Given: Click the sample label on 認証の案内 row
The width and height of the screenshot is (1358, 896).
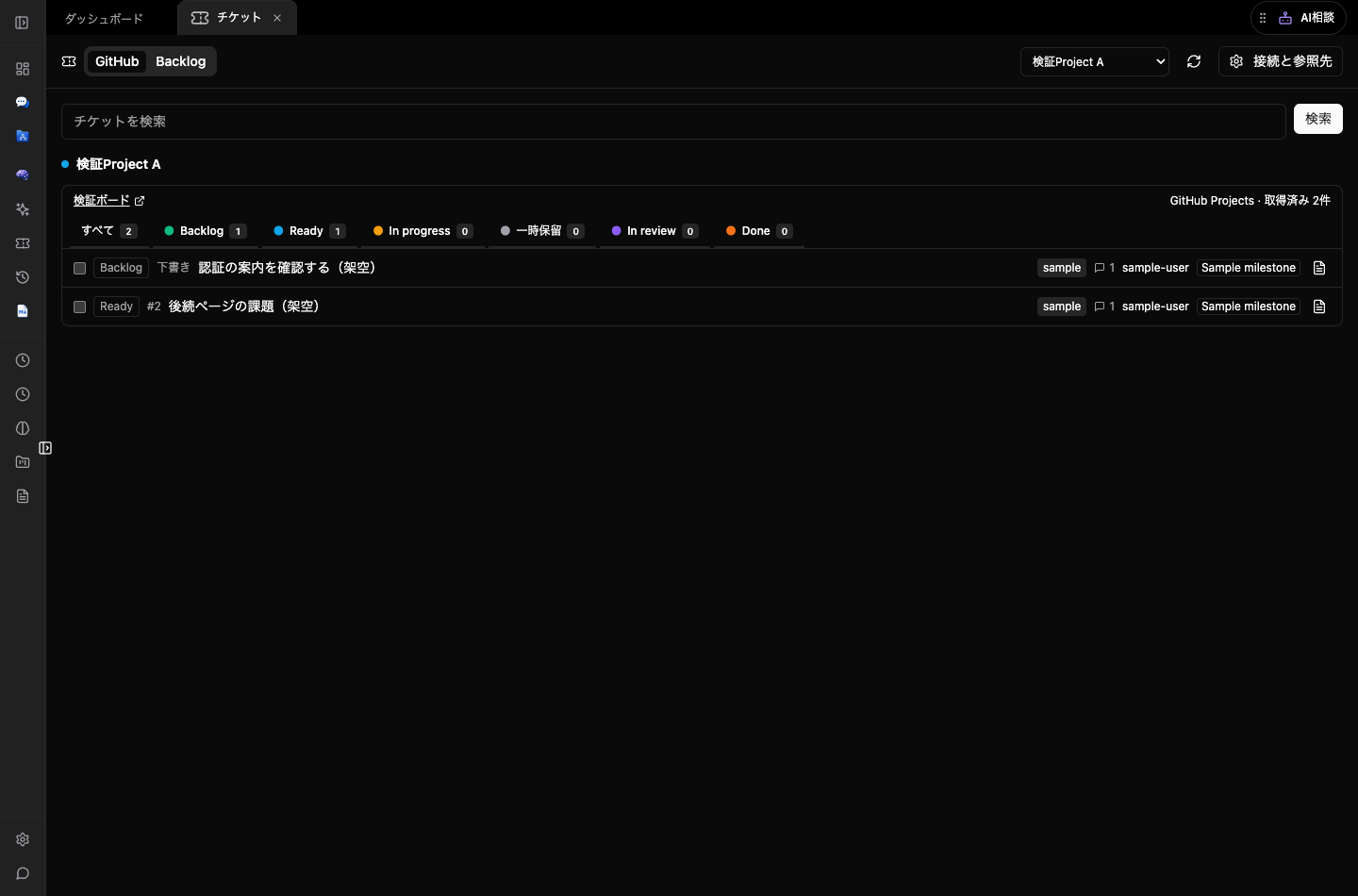Looking at the screenshot, I should (1062, 268).
